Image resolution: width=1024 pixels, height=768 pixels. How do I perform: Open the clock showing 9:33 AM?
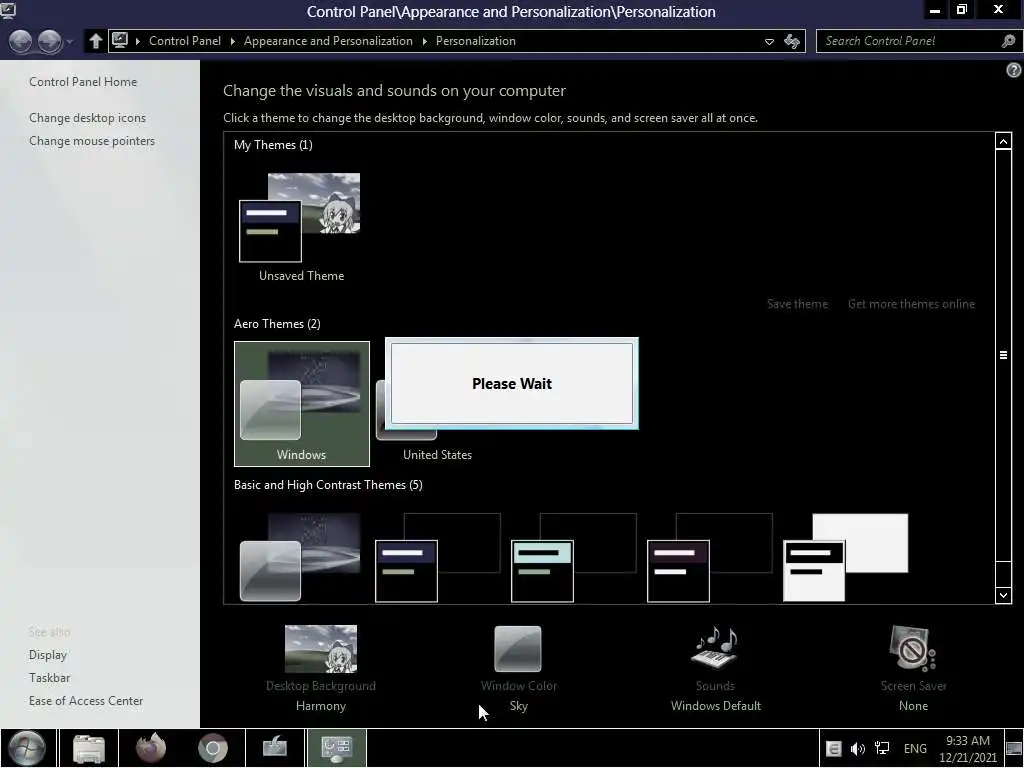(x=968, y=749)
